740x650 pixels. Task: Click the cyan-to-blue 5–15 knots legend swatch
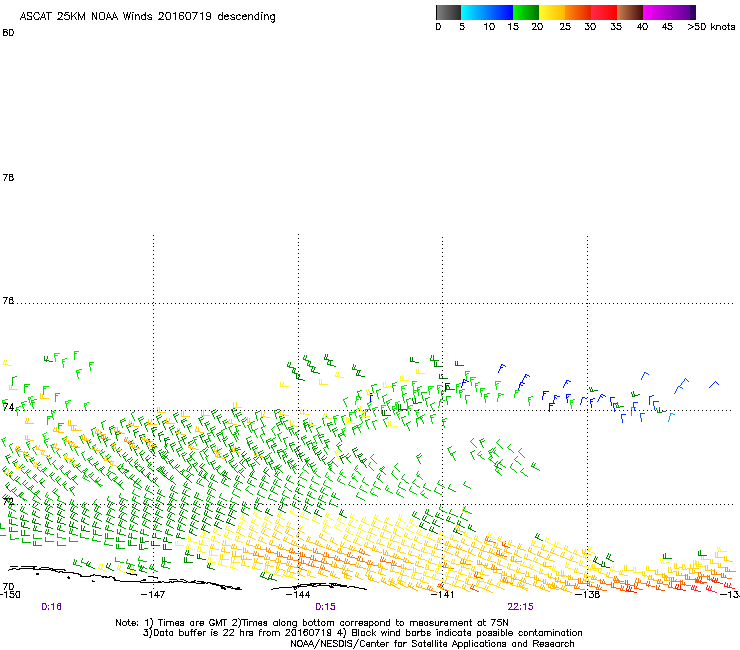click(x=487, y=12)
